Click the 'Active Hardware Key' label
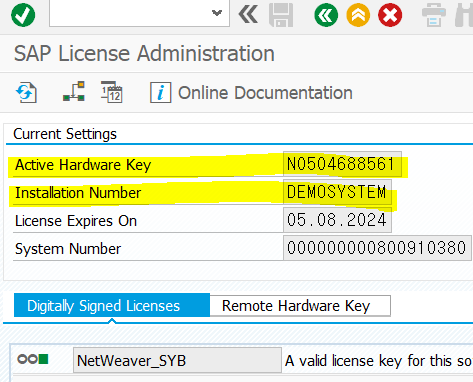Screen dimensions: 473x382 click(83, 165)
